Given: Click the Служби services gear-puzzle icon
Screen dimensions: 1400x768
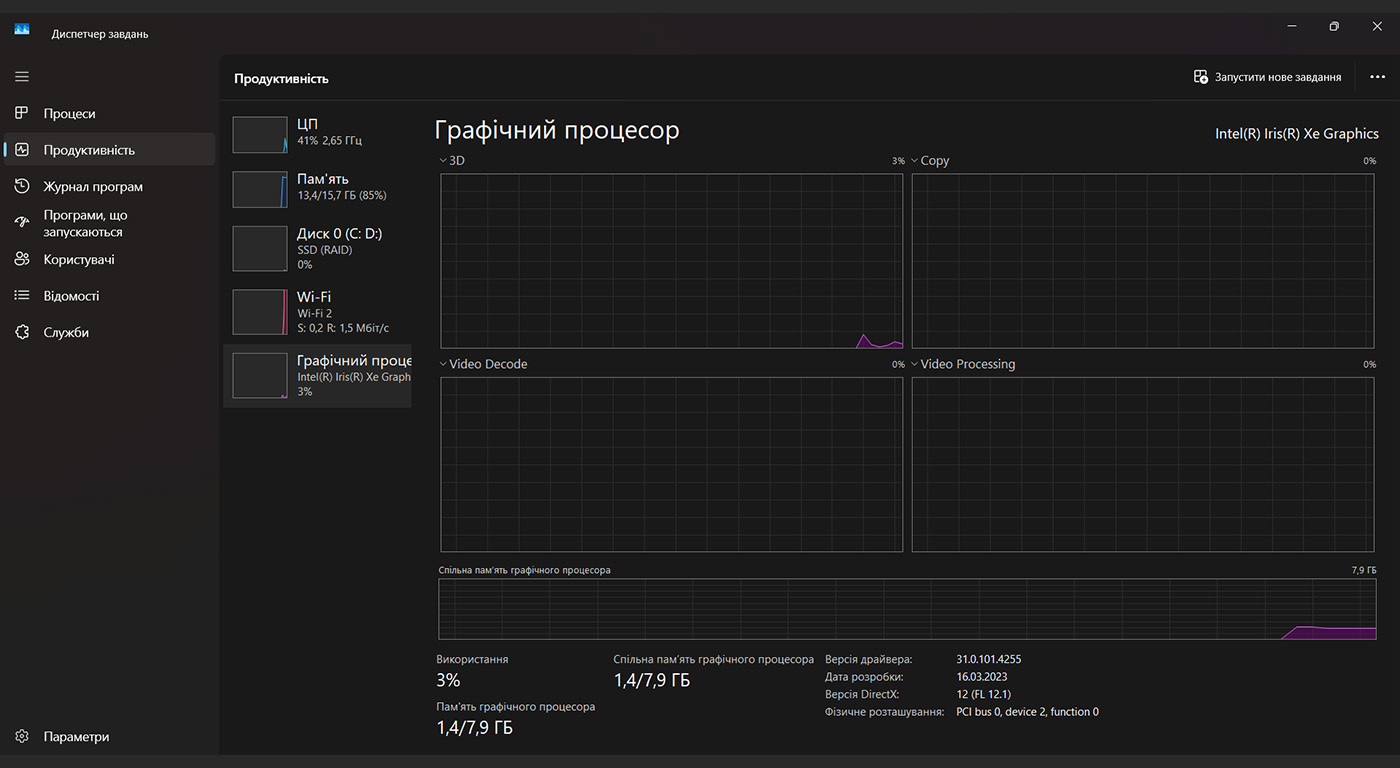Looking at the screenshot, I should click(22, 332).
